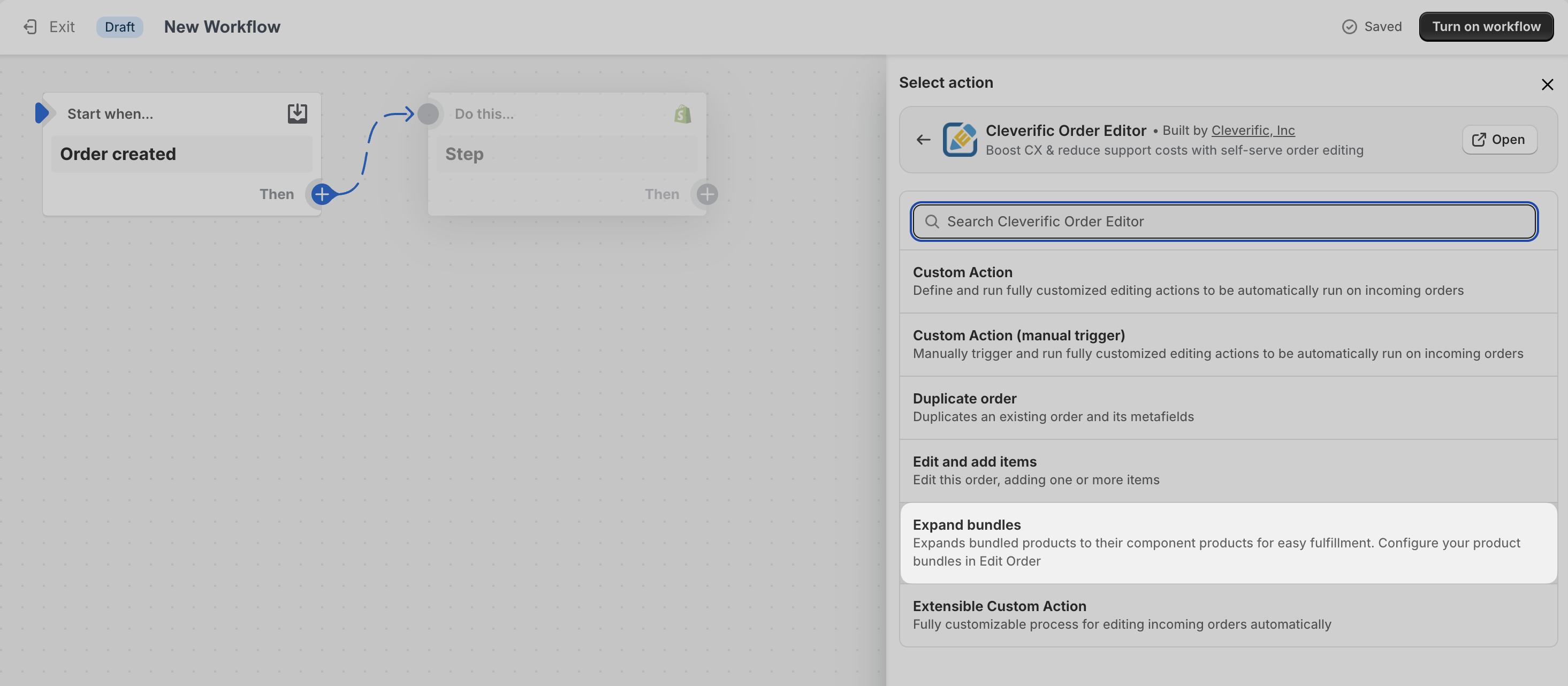Click the grey connector dot on Do this
The height and width of the screenshot is (686, 1568).
coord(428,114)
